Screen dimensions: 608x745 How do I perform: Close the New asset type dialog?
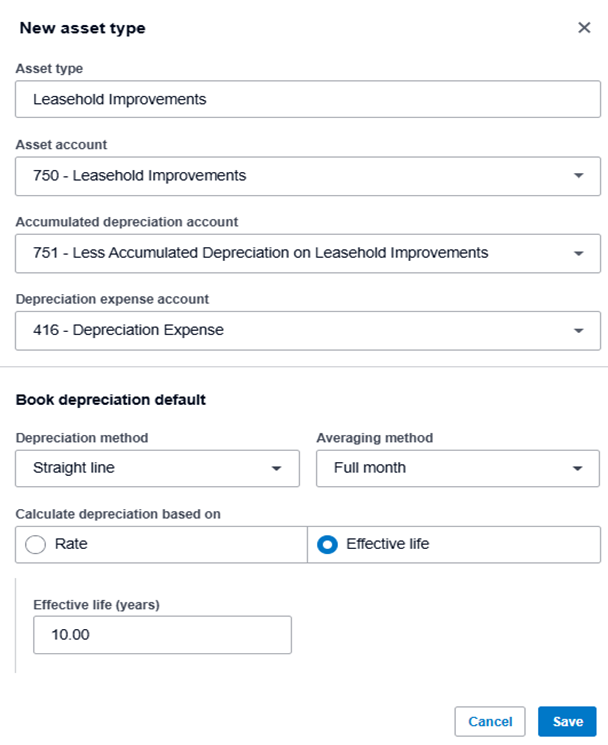[x=584, y=28]
